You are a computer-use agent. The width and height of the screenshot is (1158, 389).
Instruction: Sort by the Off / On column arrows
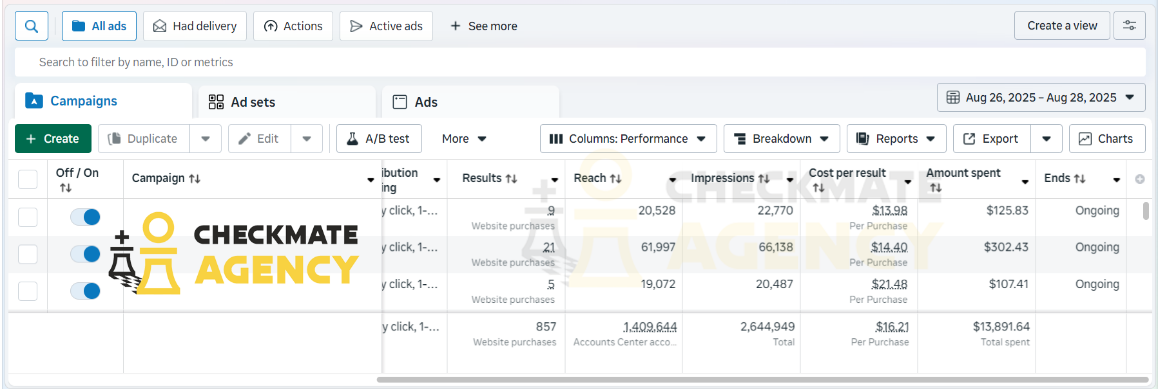pyautogui.click(x=66, y=188)
